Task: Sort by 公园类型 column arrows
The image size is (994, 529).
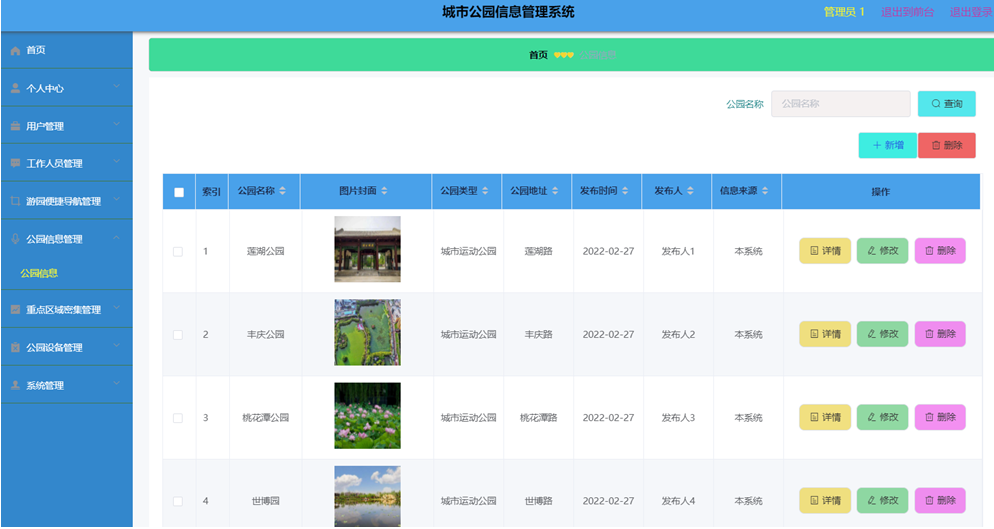Action: [485, 191]
